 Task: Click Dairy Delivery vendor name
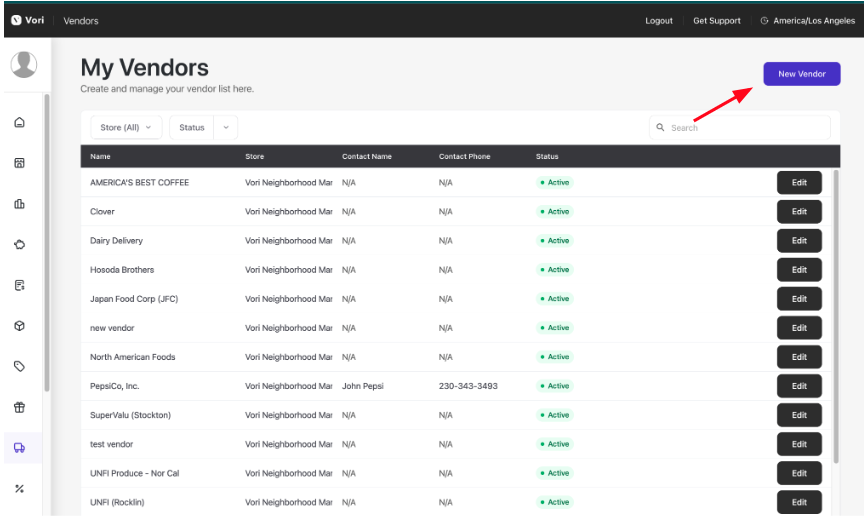[x=116, y=241]
